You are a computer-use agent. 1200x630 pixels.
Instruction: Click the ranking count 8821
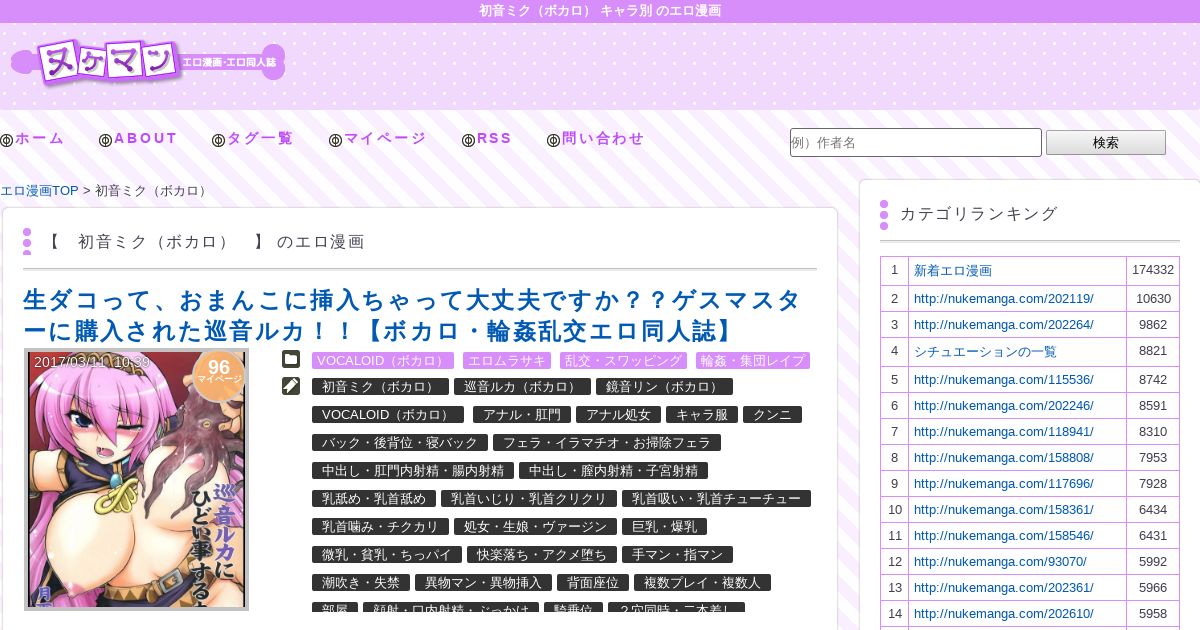(1153, 351)
